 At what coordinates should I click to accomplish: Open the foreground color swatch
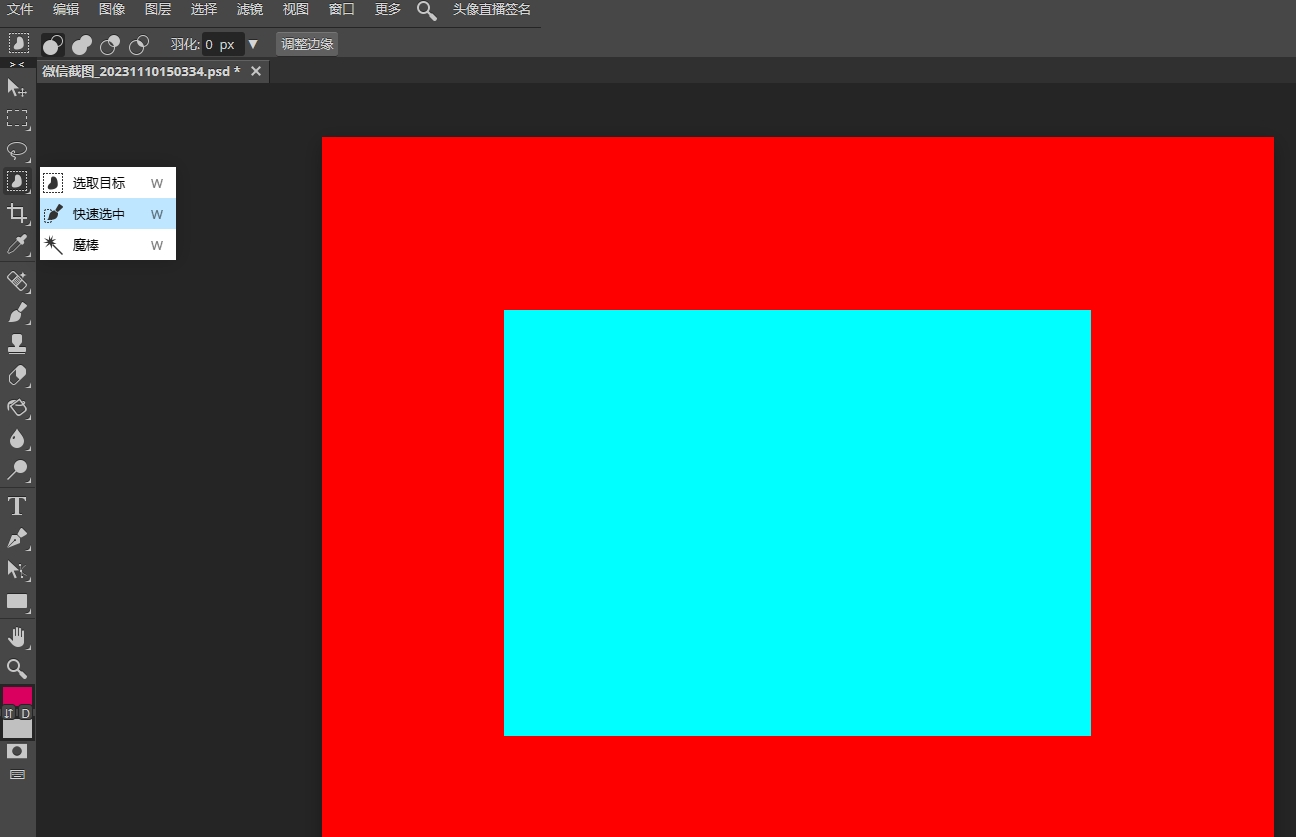click(18, 697)
